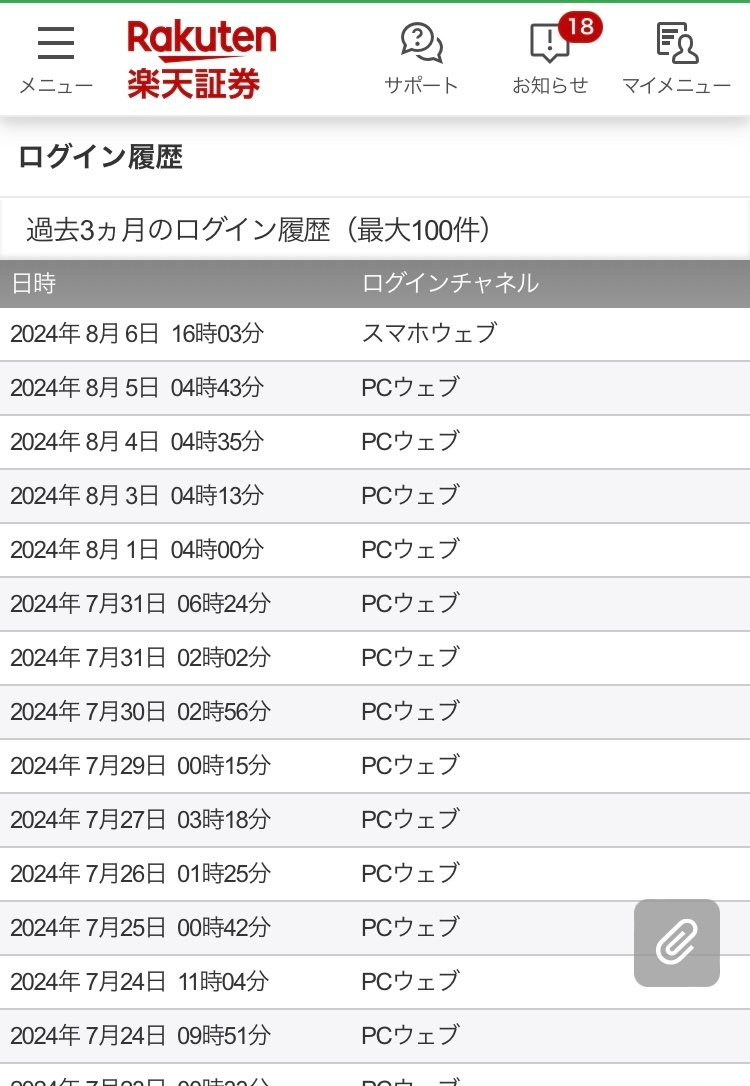Tap the floating paperclip attachment button

tap(677, 943)
